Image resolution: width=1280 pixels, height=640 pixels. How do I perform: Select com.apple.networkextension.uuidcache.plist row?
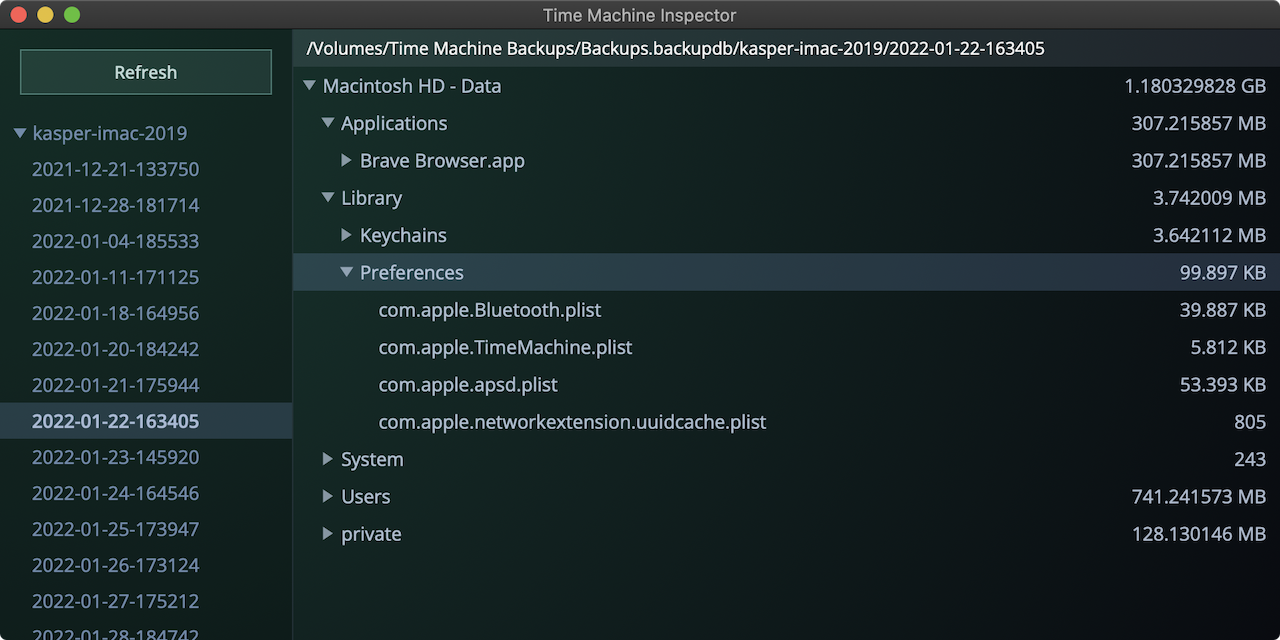(786, 422)
